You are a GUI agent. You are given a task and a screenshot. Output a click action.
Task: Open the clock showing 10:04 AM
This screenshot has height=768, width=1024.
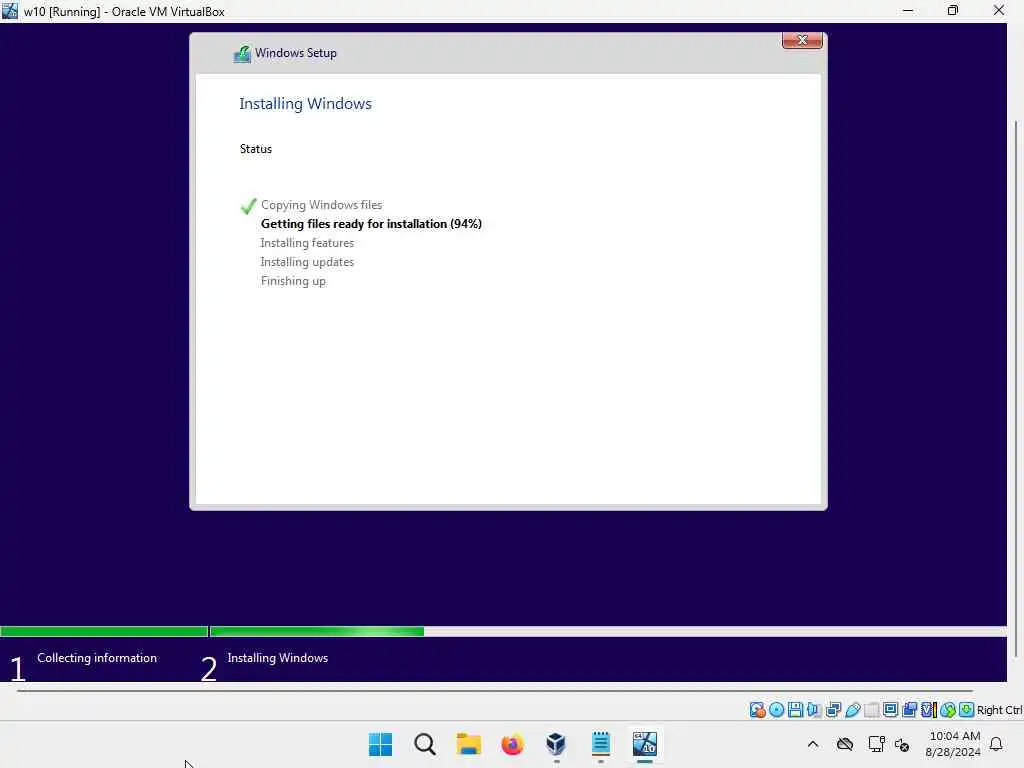click(953, 744)
